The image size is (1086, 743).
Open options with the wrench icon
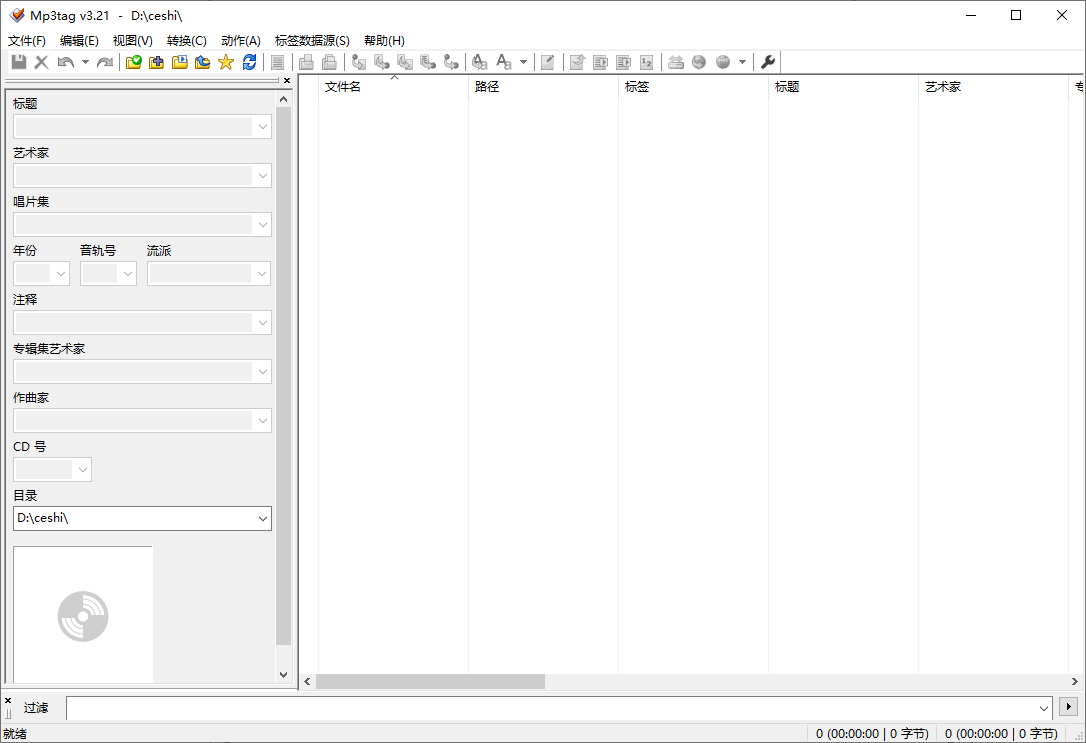point(767,62)
